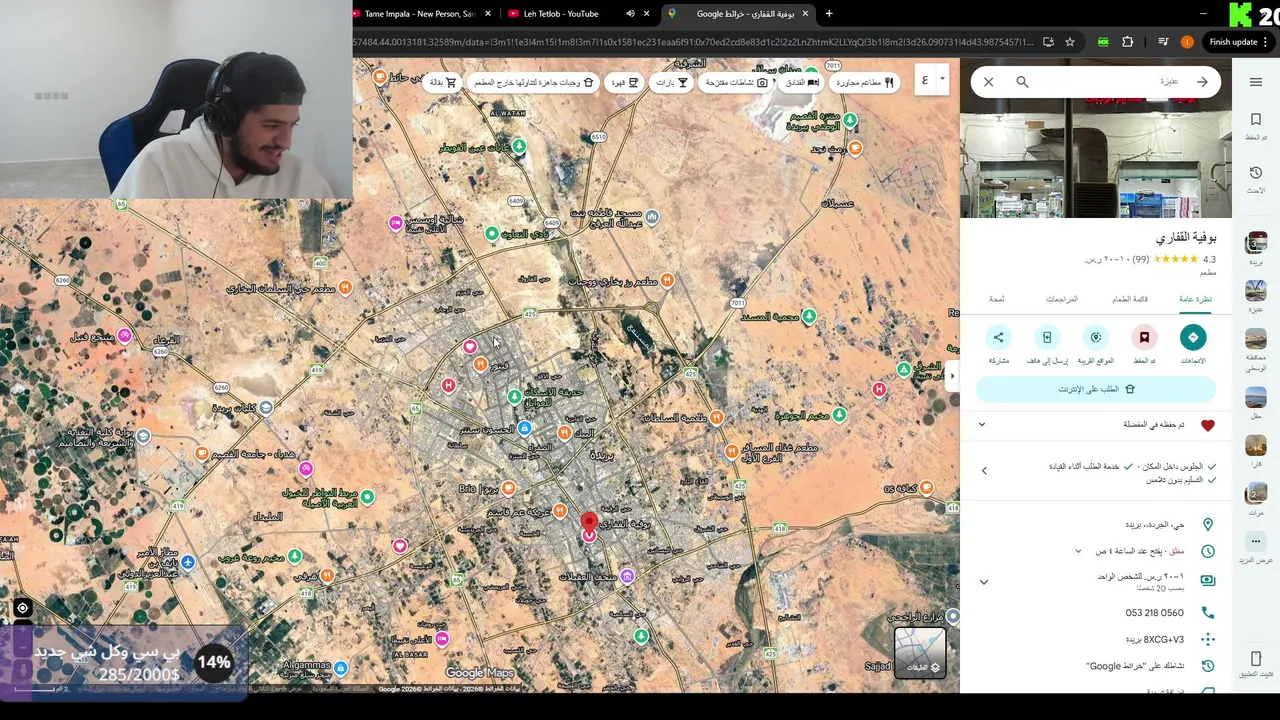Image resolution: width=1280 pixels, height=720 pixels.
Task: Click the address location pin icon
Action: click(1208, 525)
